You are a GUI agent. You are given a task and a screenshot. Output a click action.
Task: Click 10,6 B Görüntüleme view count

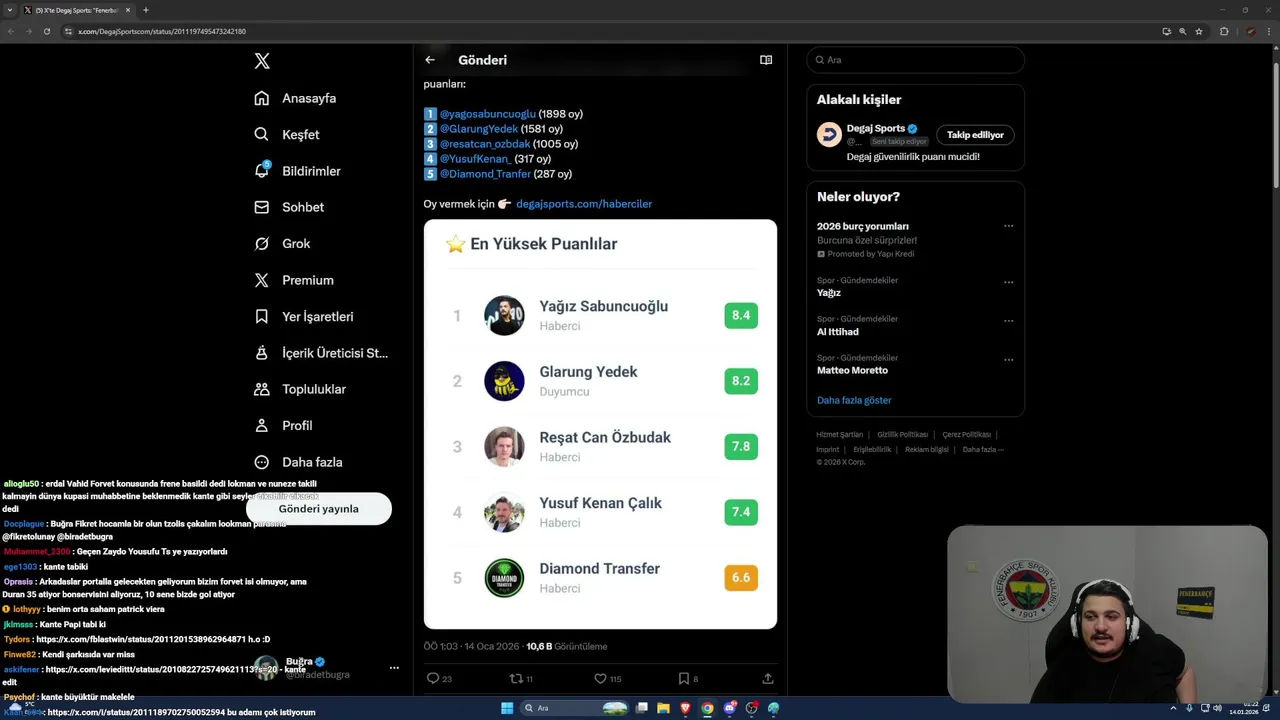(567, 646)
